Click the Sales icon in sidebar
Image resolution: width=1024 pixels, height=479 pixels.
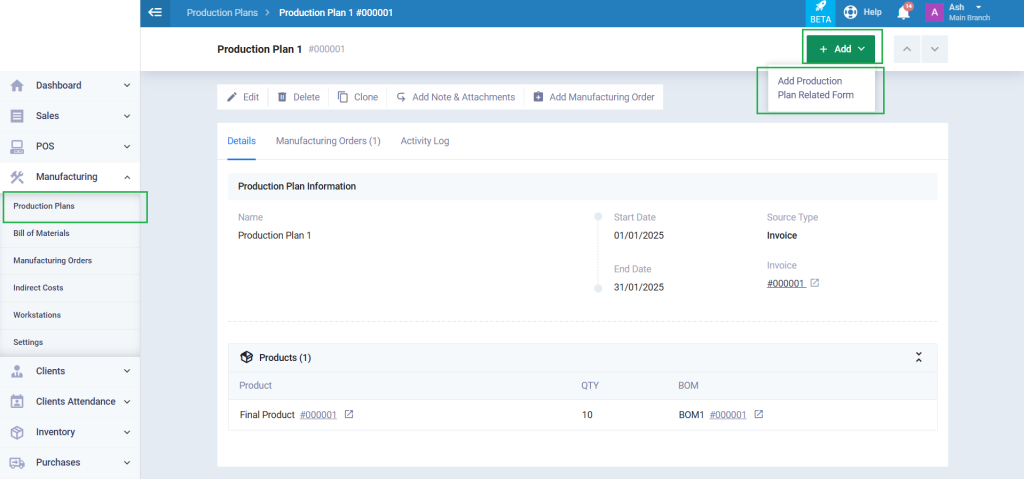click(x=17, y=116)
